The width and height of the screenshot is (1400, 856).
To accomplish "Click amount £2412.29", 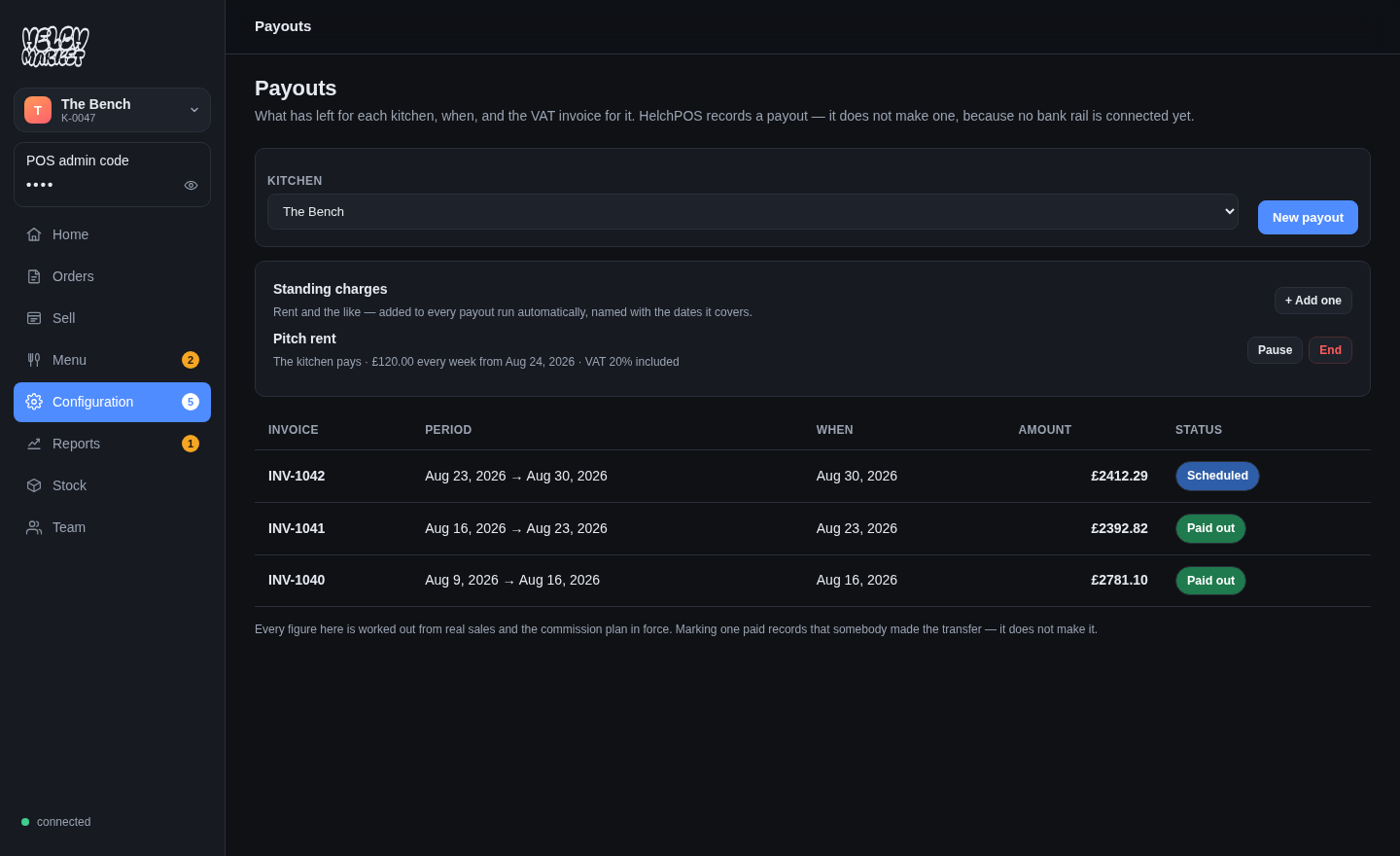I will (1119, 476).
